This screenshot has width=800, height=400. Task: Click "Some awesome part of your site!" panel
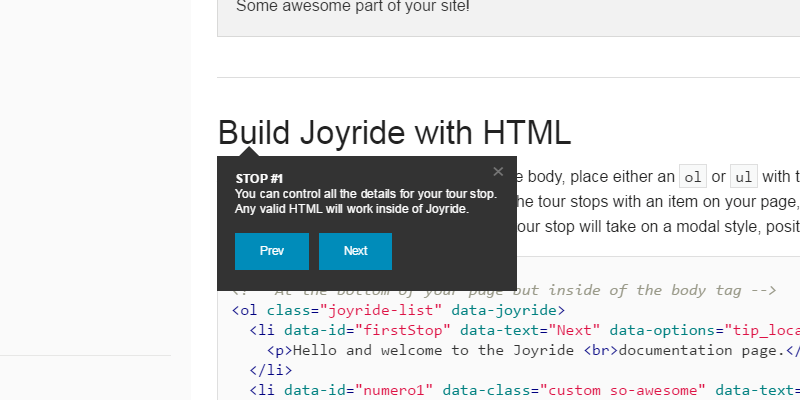(352, 8)
